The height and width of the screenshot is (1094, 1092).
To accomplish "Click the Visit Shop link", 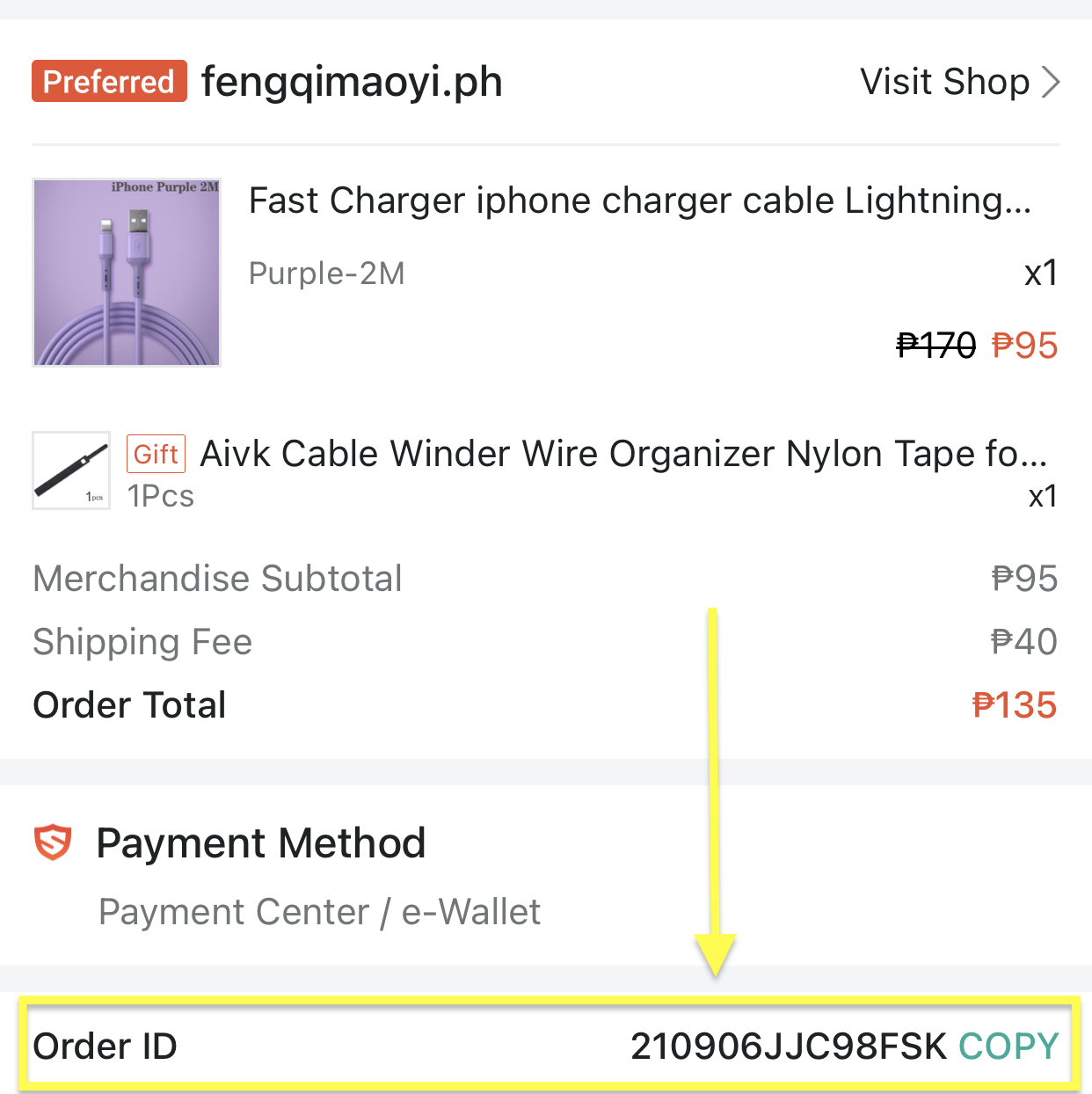I will coord(944,82).
